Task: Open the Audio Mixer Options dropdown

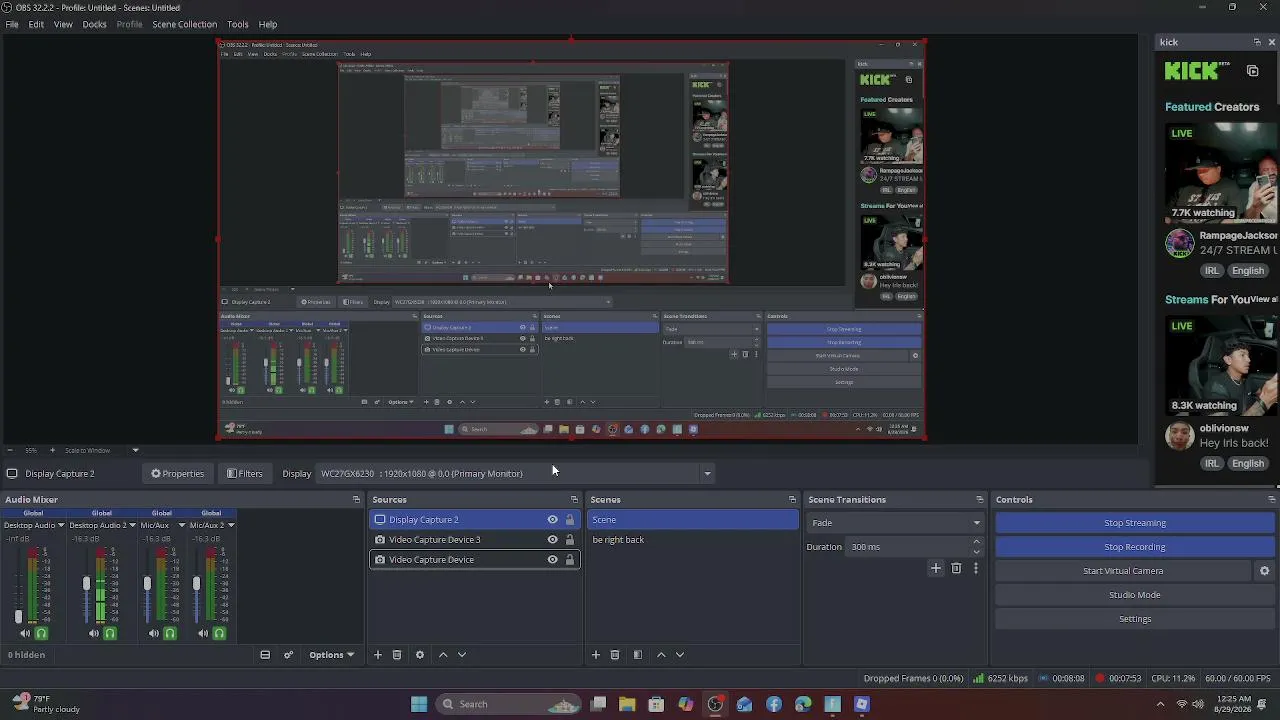Action: (331, 655)
